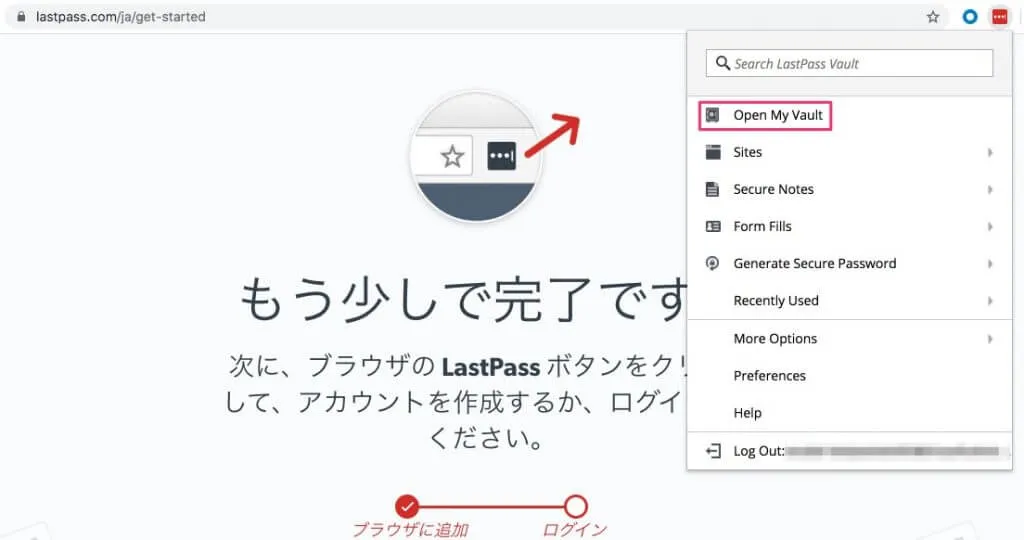This screenshot has height=540, width=1024.
Task: Bookmark this page with the star icon
Action: [933, 17]
